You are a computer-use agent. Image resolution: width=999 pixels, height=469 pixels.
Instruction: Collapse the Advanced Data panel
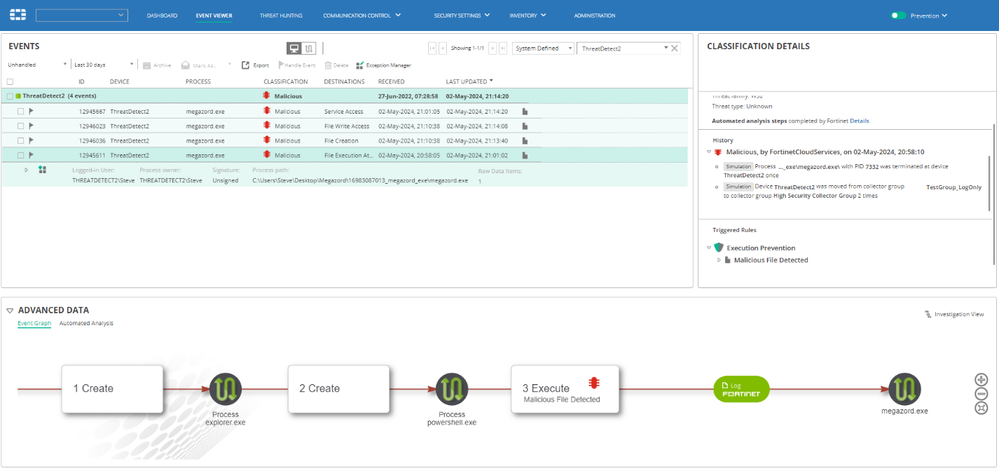tap(10, 310)
